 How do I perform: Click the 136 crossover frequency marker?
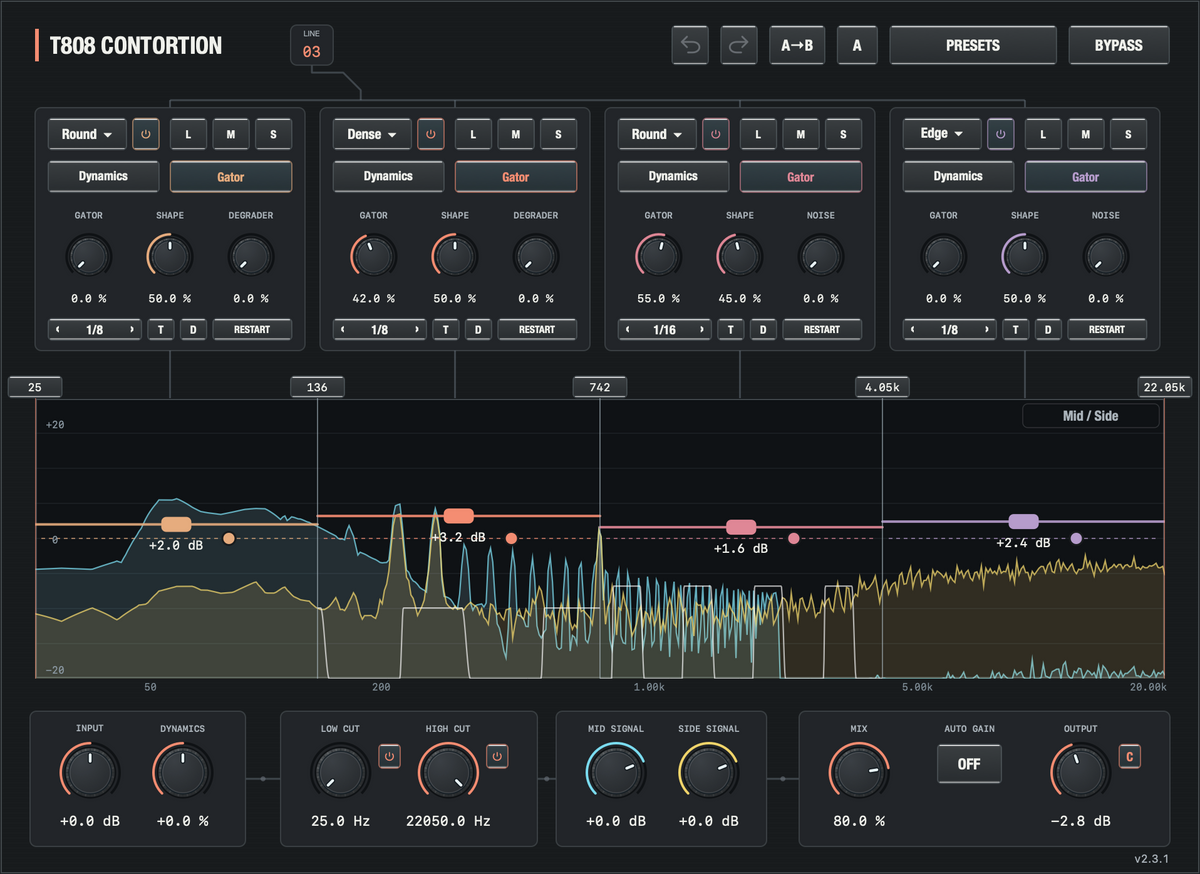coord(317,387)
